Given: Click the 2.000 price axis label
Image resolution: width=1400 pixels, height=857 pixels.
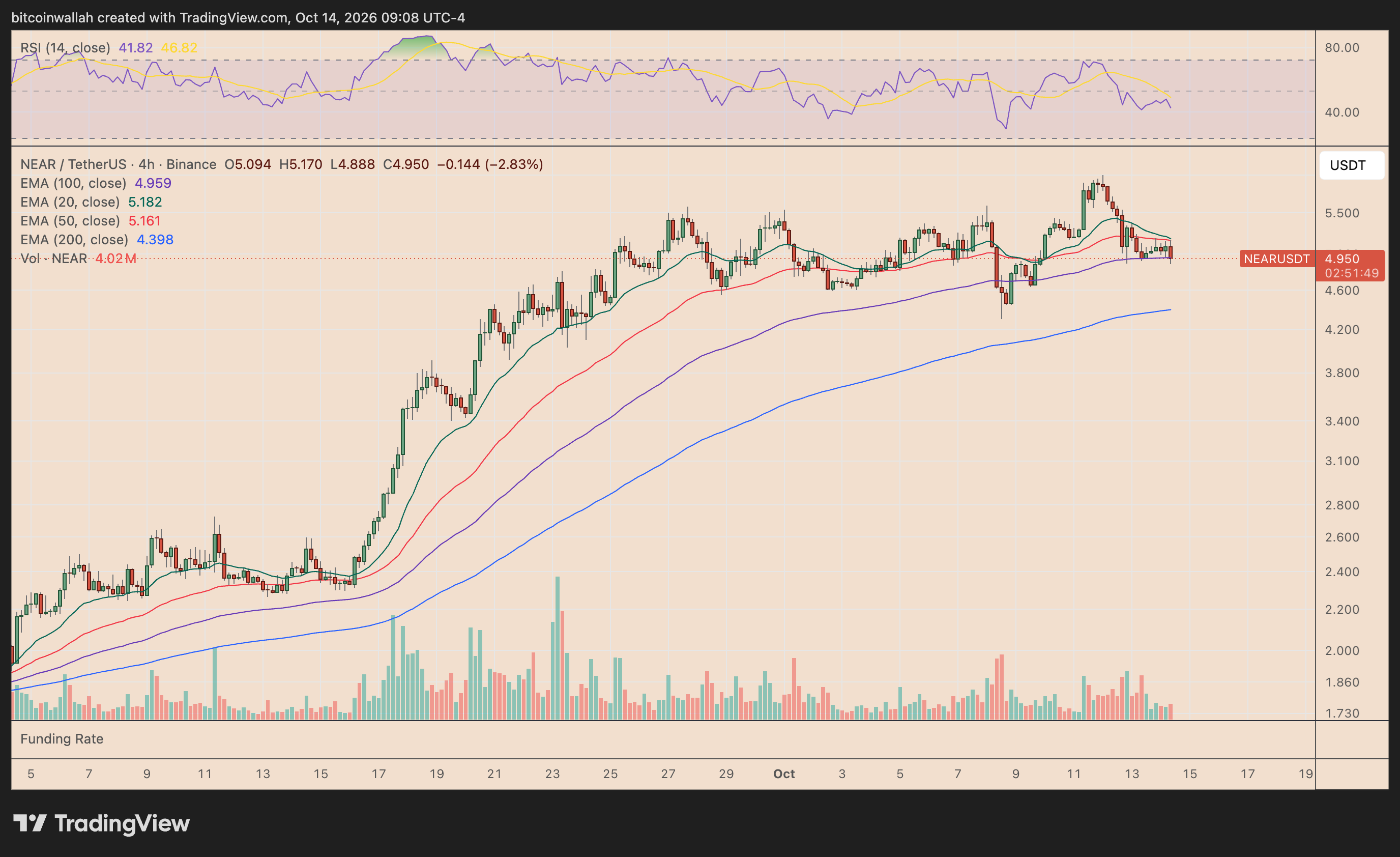Looking at the screenshot, I should tap(1342, 651).
